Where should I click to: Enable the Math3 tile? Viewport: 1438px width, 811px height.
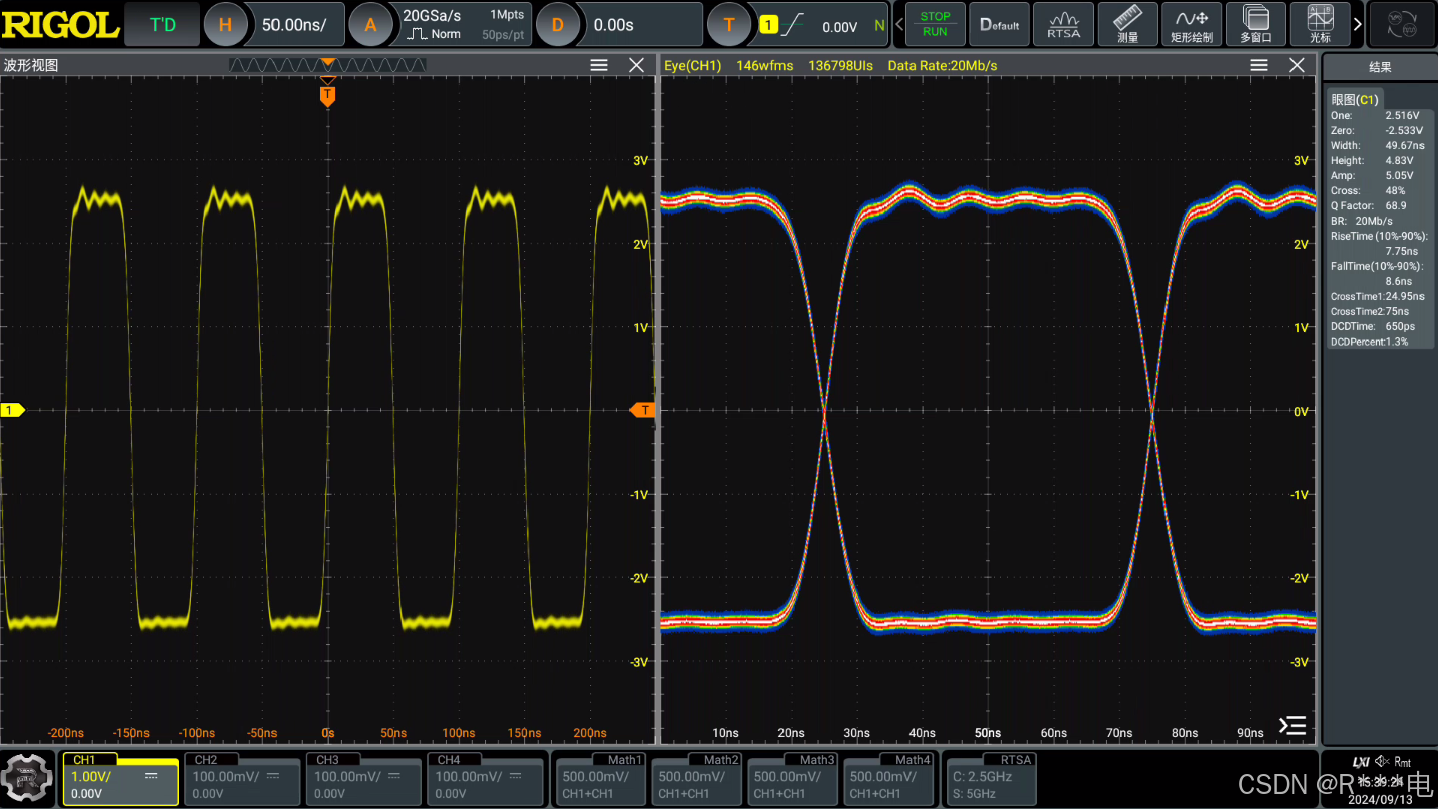pyautogui.click(x=793, y=779)
